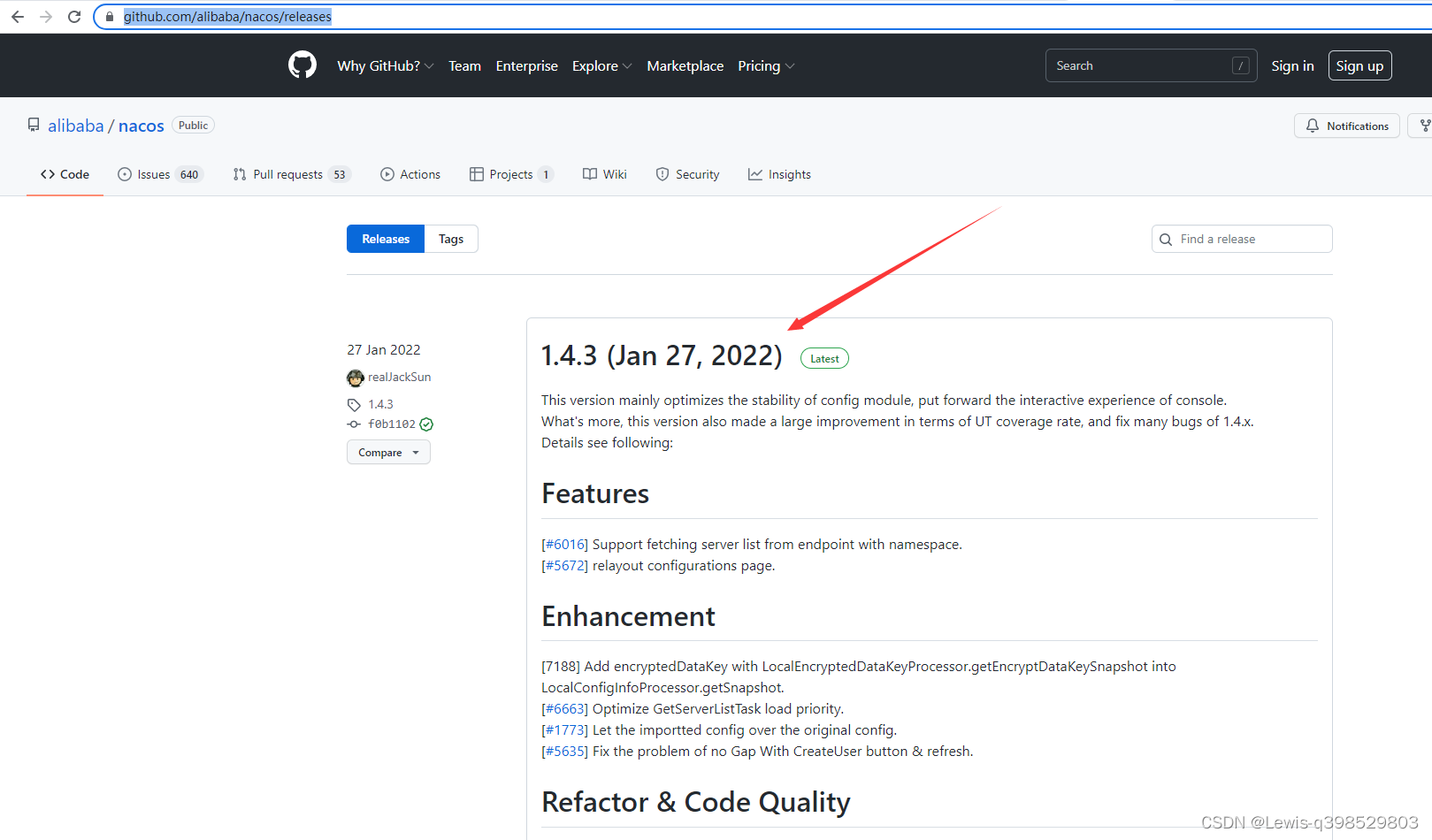
Task: Expand the Explore menu
Action: [601, 66]
